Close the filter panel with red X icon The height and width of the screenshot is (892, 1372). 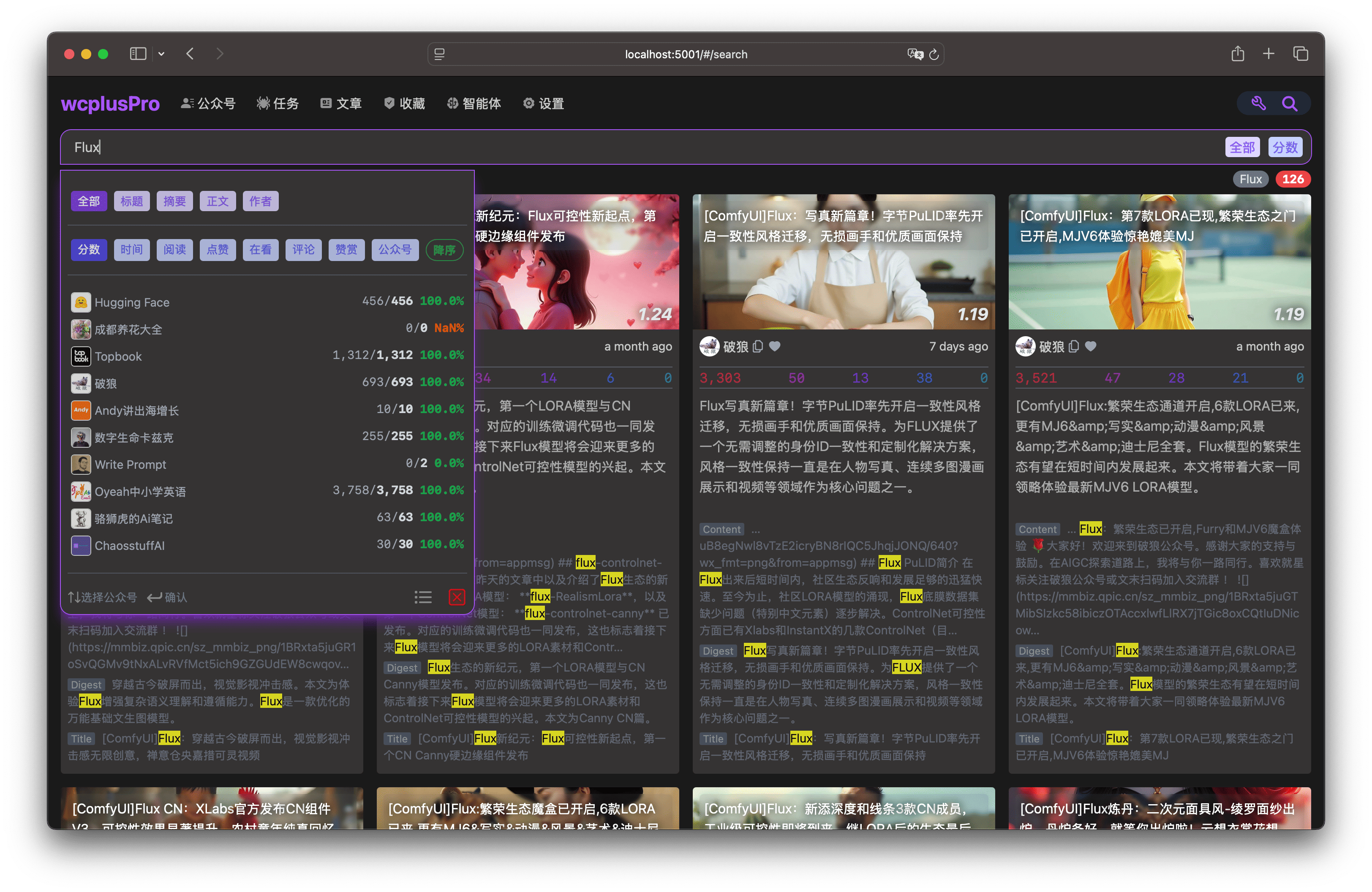pyautogui.click(x=457, y=597)
